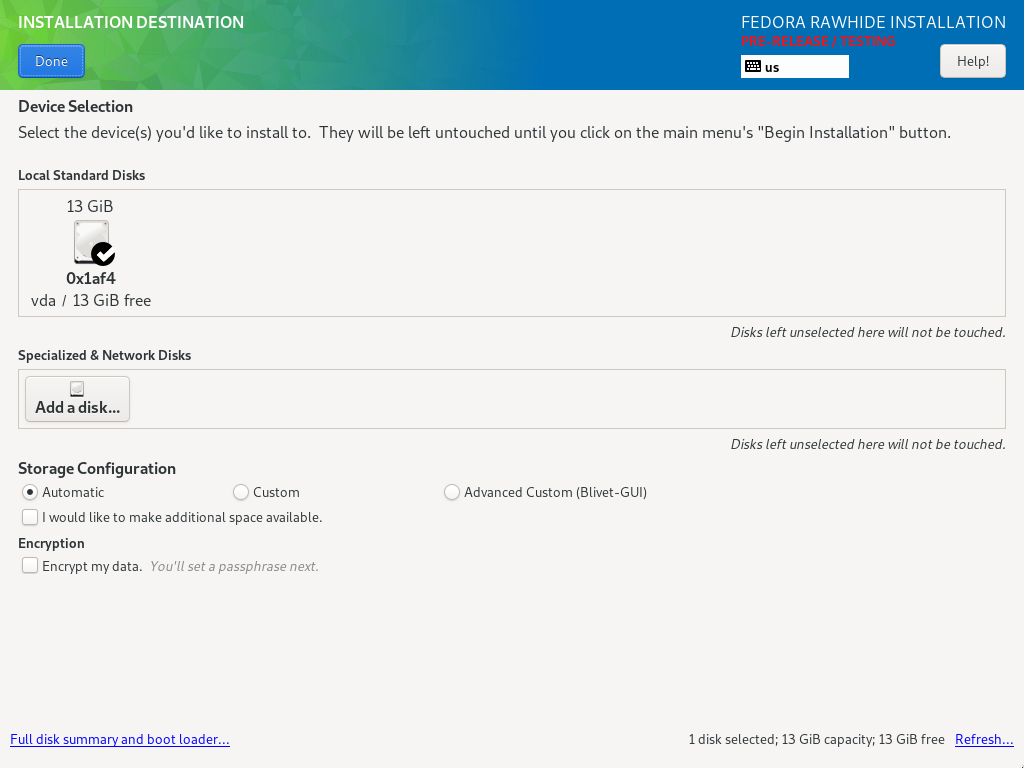Click the 'Specialized & Network Disks' heading
The height and width of the screenshot is (768, 1024).
point(104,355)
